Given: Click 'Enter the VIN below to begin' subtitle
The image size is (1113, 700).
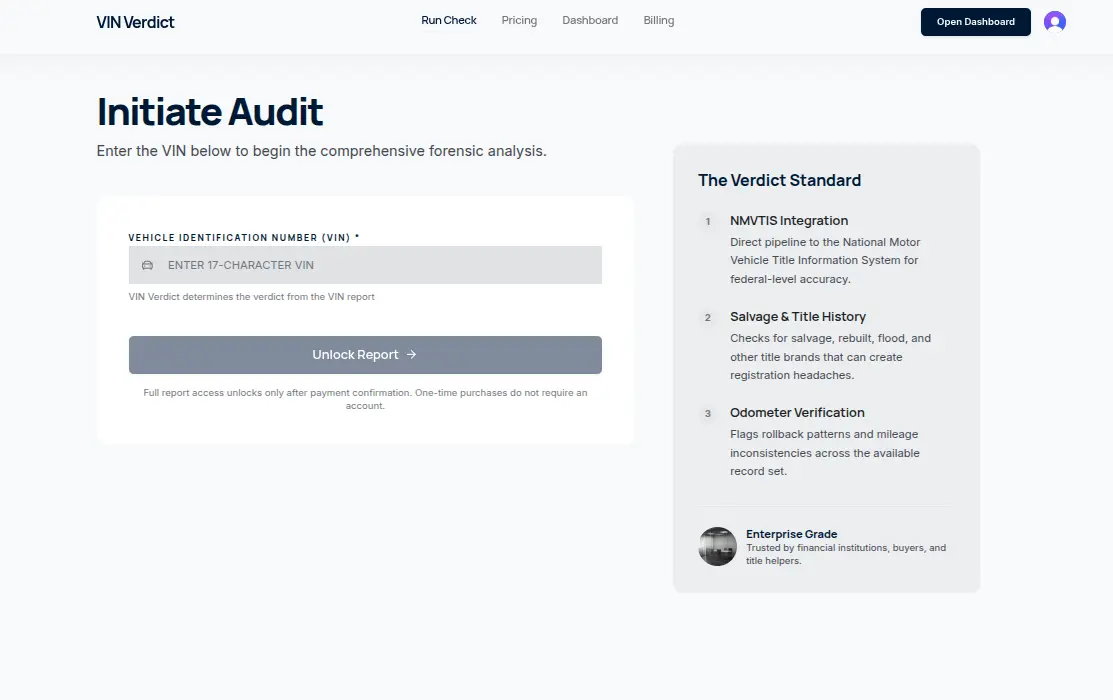Looking at the screenshot, I should pyautogui.click(x=322, y=151).
